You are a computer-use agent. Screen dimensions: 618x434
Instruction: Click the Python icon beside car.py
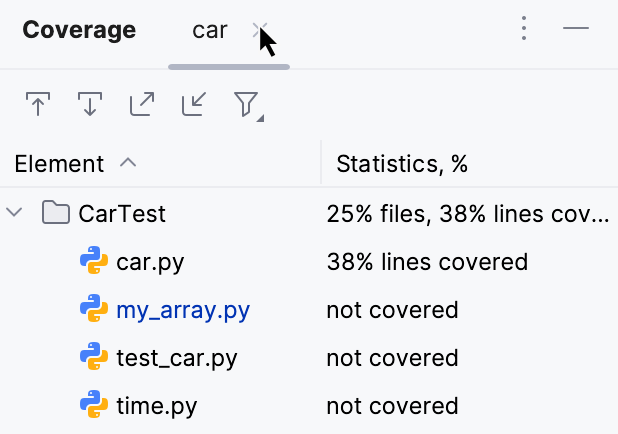pos(94,262)
